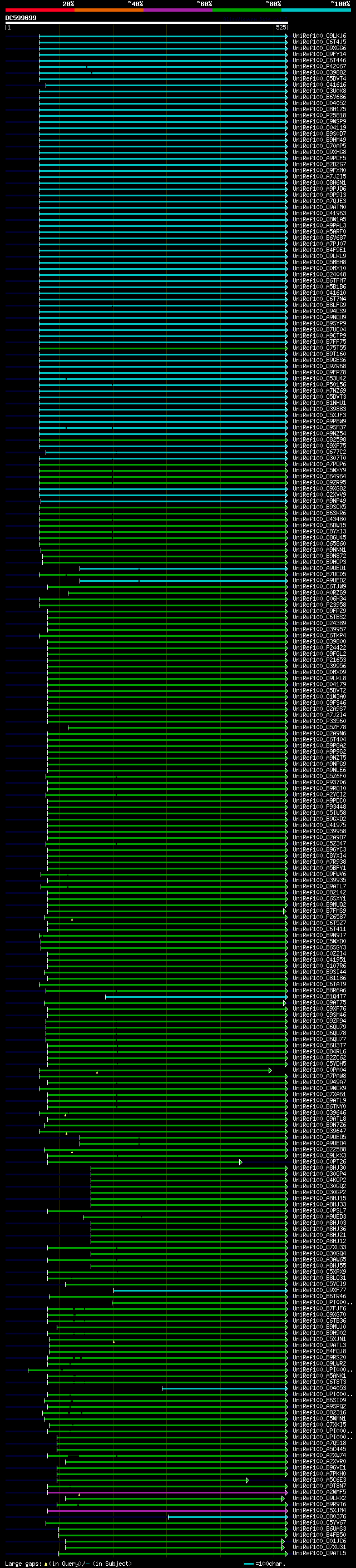Open hit UniRef100_C3U0K8
The height and width of the screenshot is (1568, 356).
tap(319, 91)
